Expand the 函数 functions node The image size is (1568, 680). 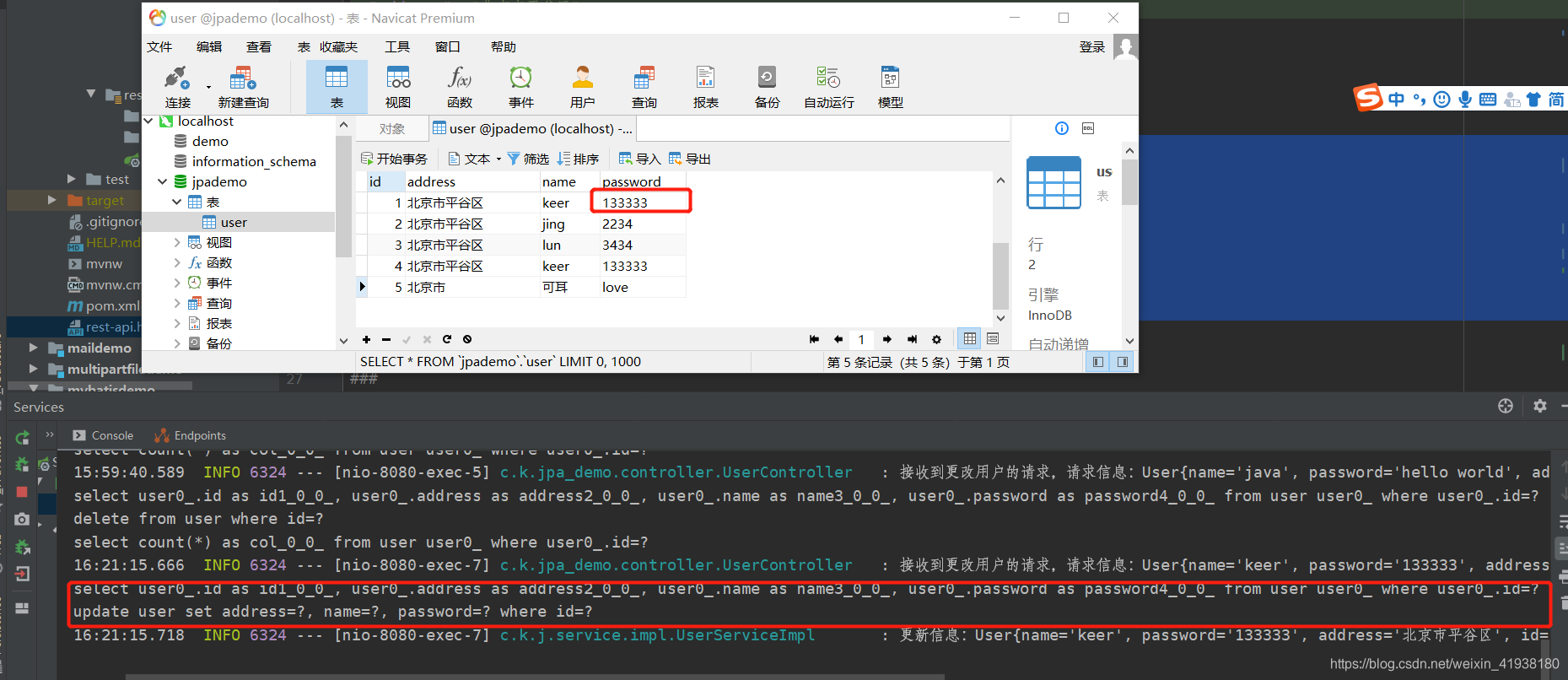click(x=176, y=262)
